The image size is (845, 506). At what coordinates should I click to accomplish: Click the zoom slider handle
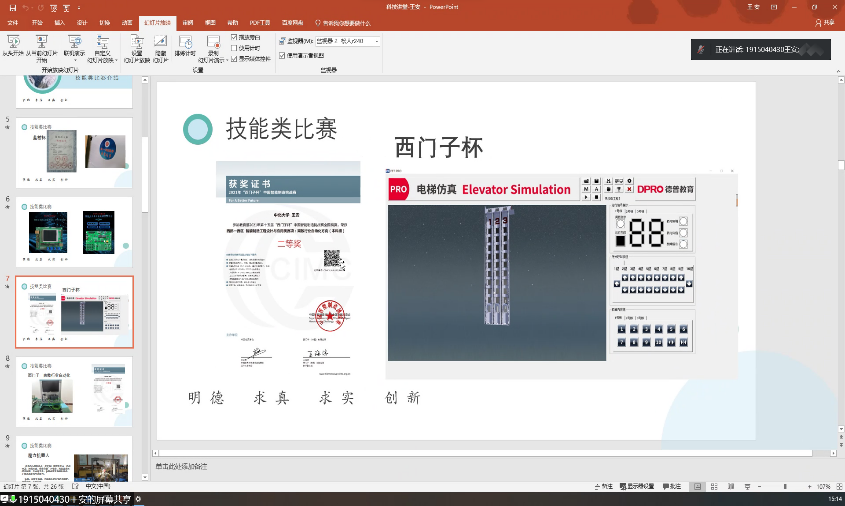785,486
